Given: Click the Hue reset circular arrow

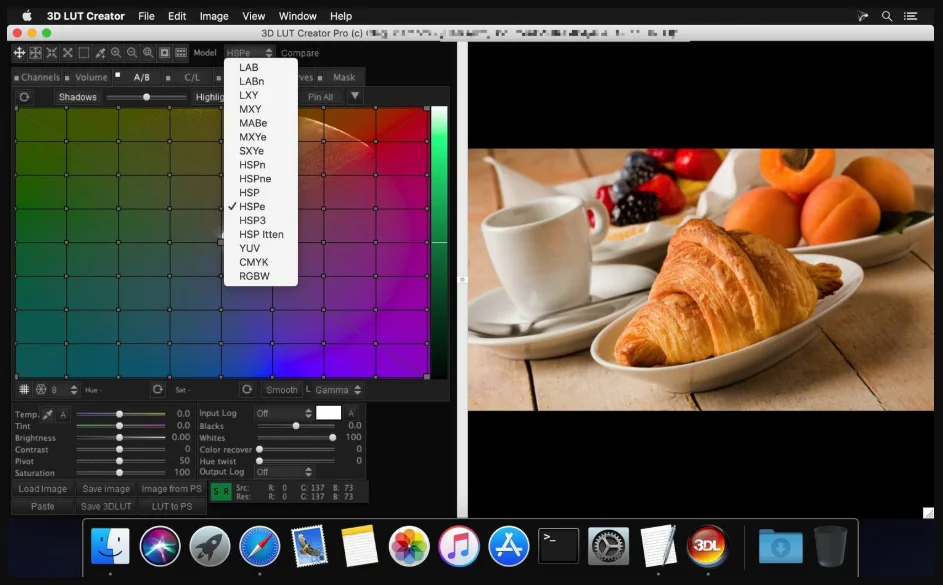Looking at the screenshot, I should [x=158, y=390].
